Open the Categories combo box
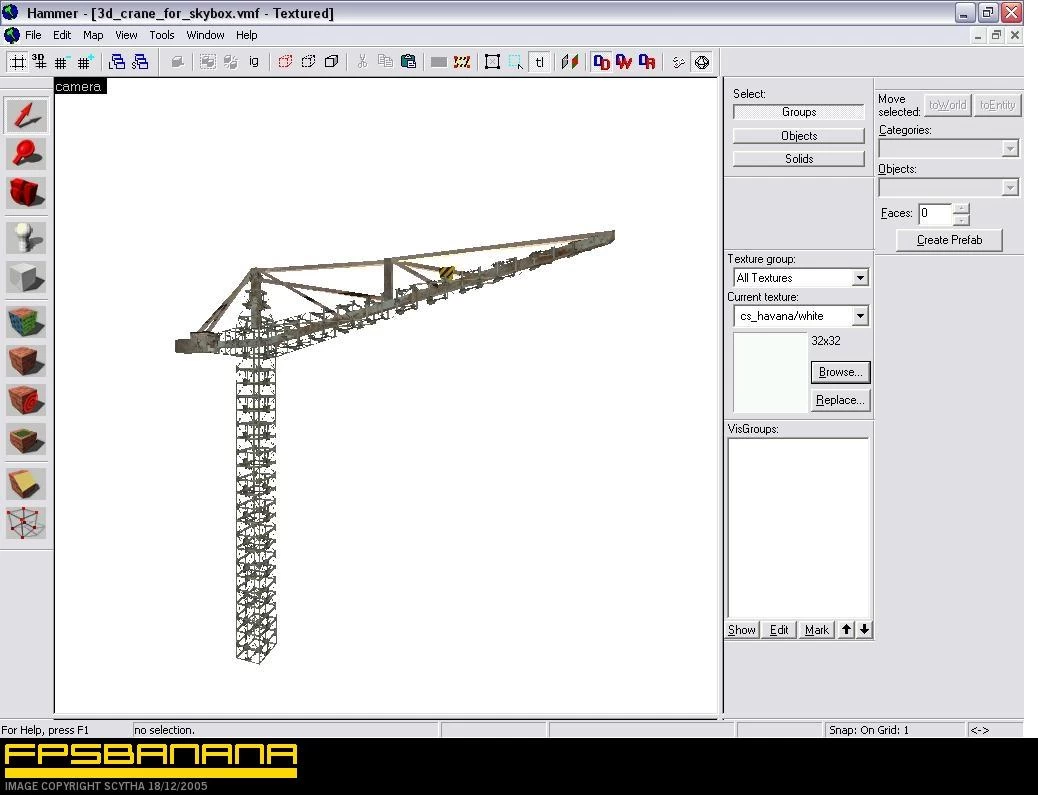1038x795 pixels. tap(948, 148)
